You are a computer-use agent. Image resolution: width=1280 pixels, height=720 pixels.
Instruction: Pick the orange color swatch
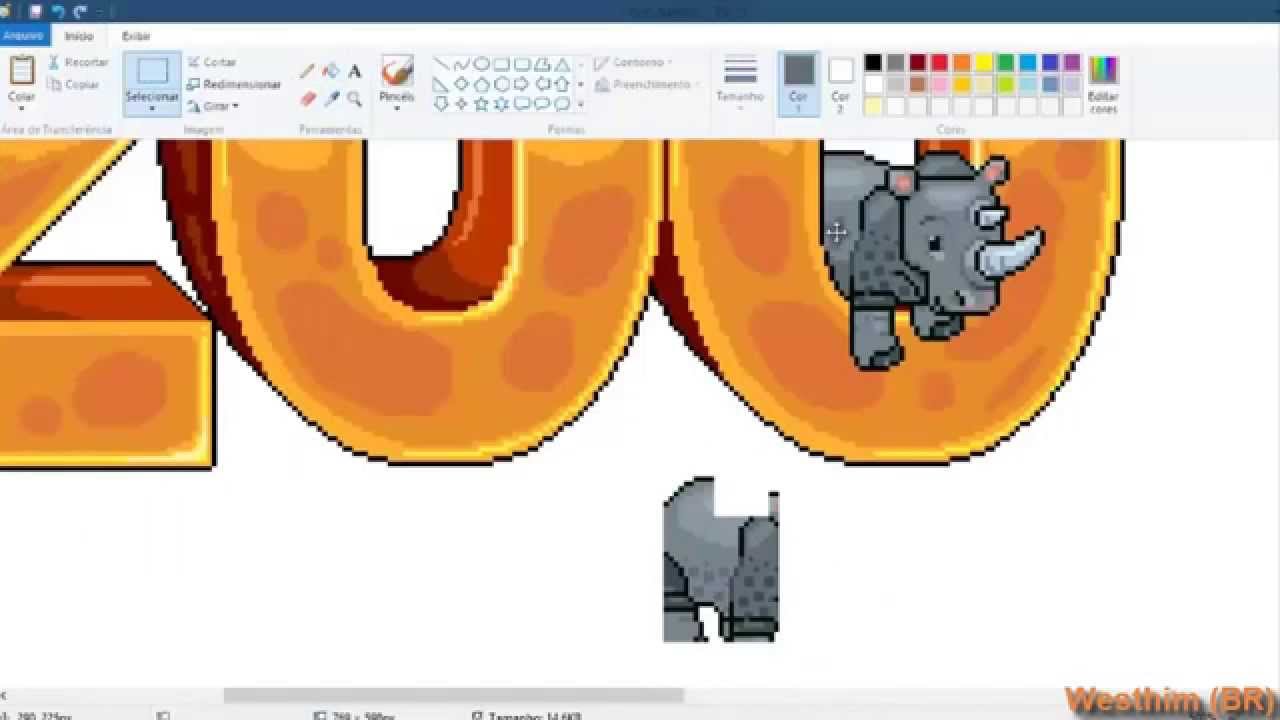961,63
